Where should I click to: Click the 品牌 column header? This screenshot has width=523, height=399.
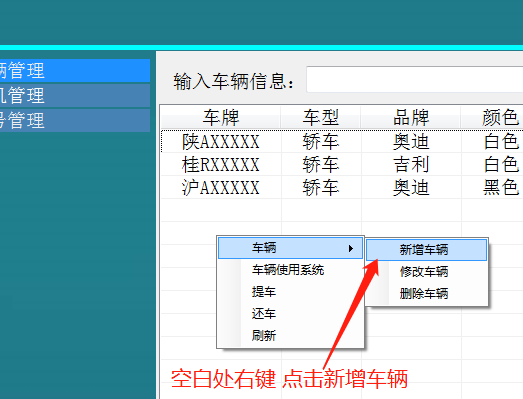click(411, 117)
